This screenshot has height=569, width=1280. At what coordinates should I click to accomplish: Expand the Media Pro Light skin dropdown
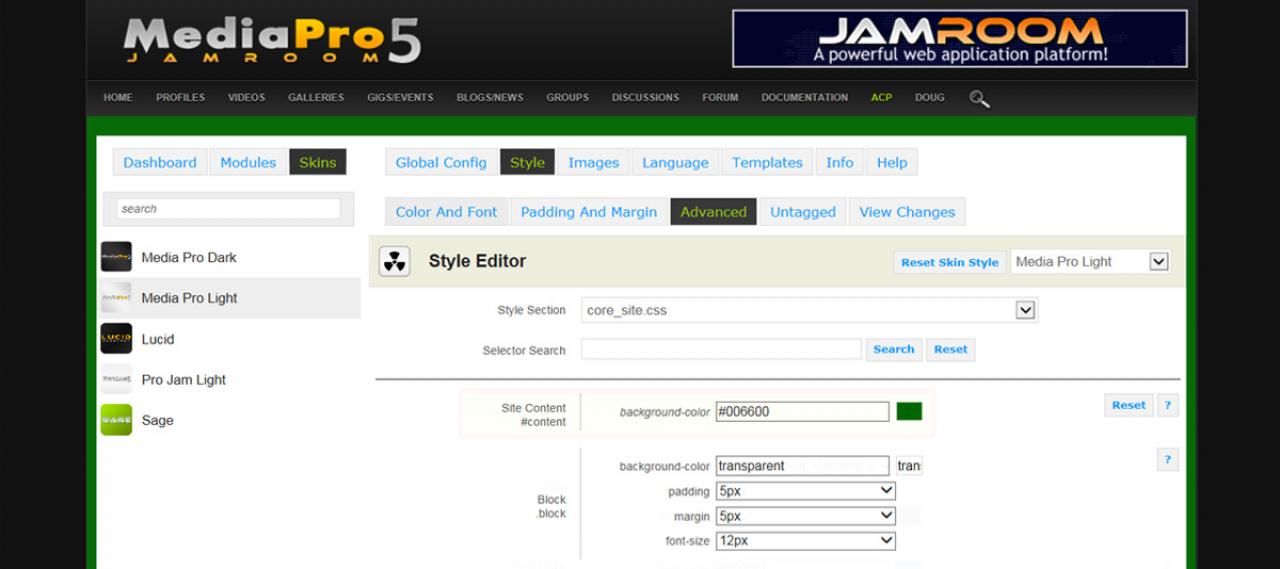[x=1089, y=262]
